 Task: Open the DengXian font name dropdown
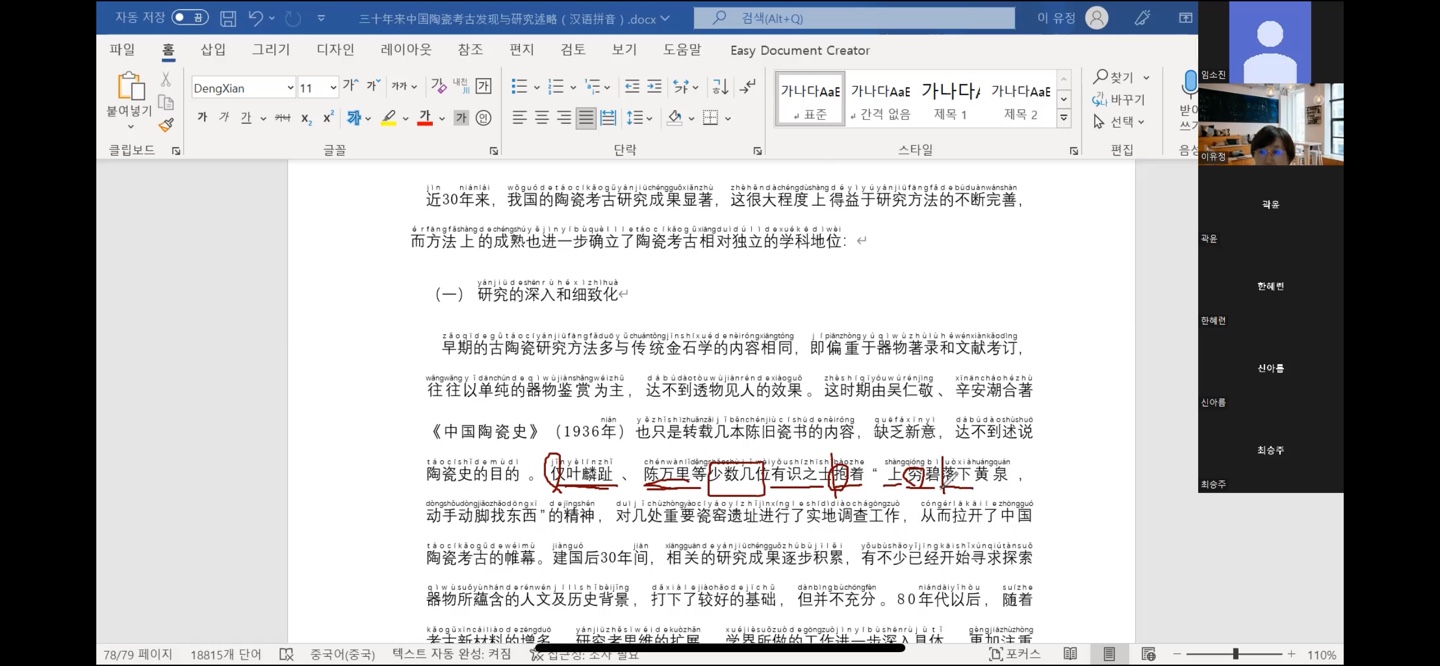(x=290, y=88)
